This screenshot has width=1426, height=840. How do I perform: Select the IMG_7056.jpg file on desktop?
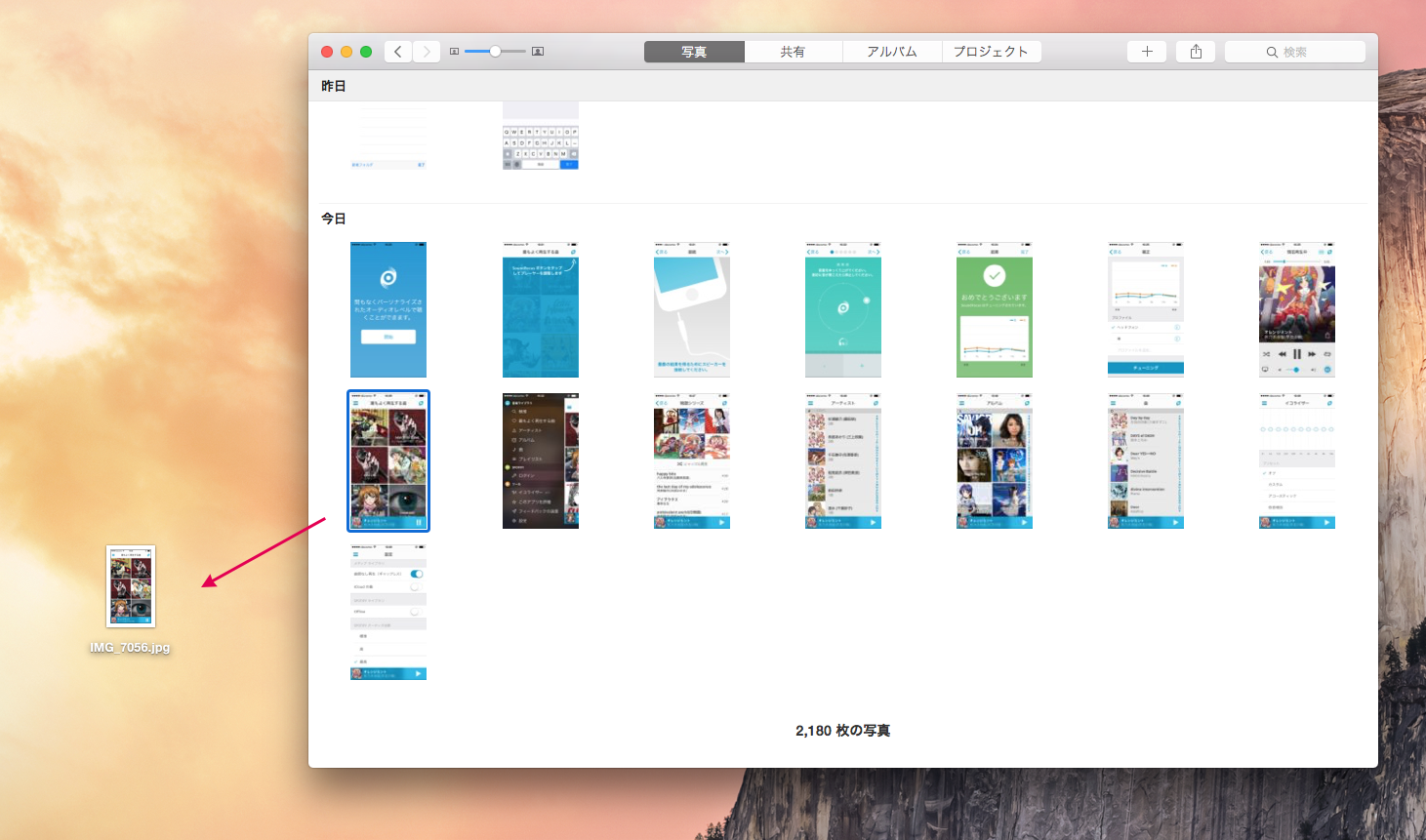(131, 586)
